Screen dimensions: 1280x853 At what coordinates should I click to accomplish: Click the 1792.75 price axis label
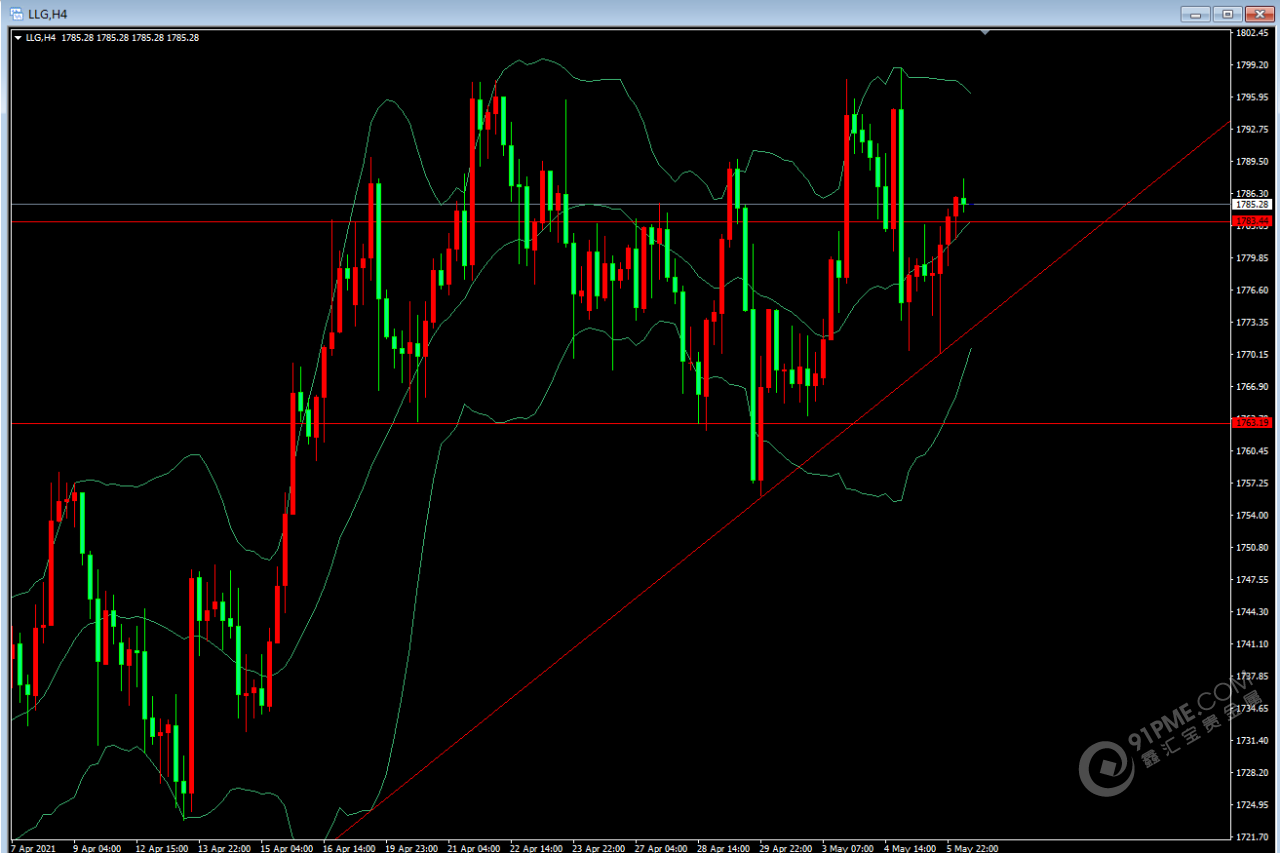tap(1253, 129)
